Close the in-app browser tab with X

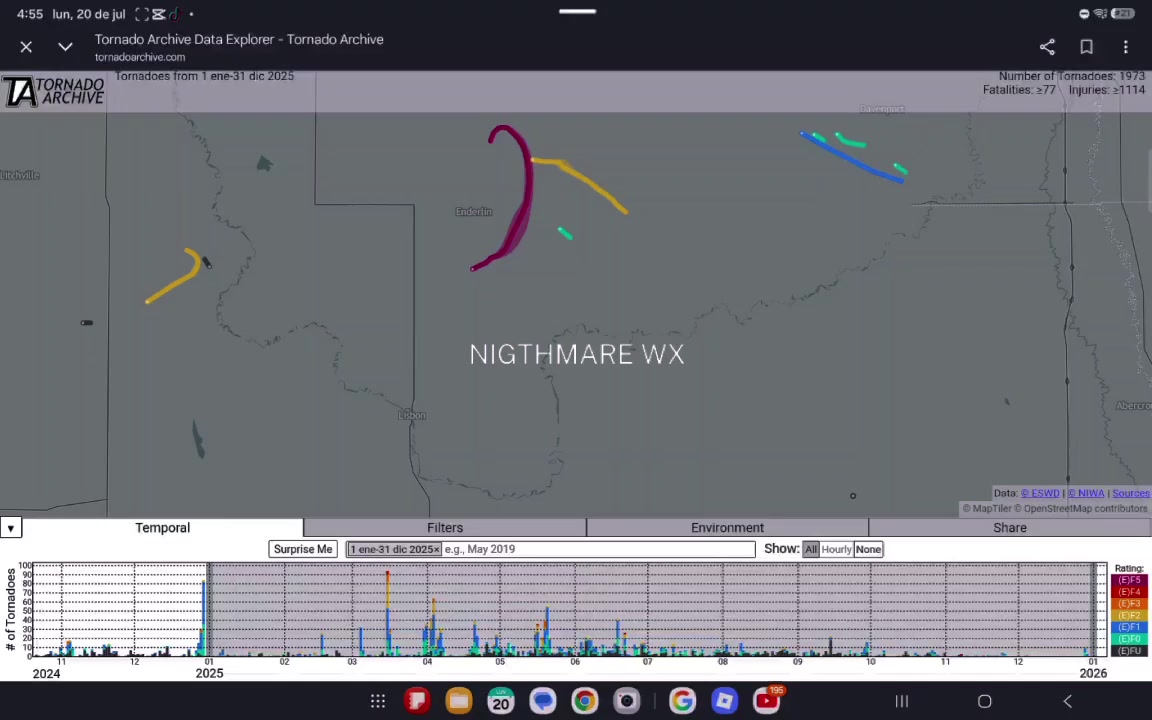point(26,47)
